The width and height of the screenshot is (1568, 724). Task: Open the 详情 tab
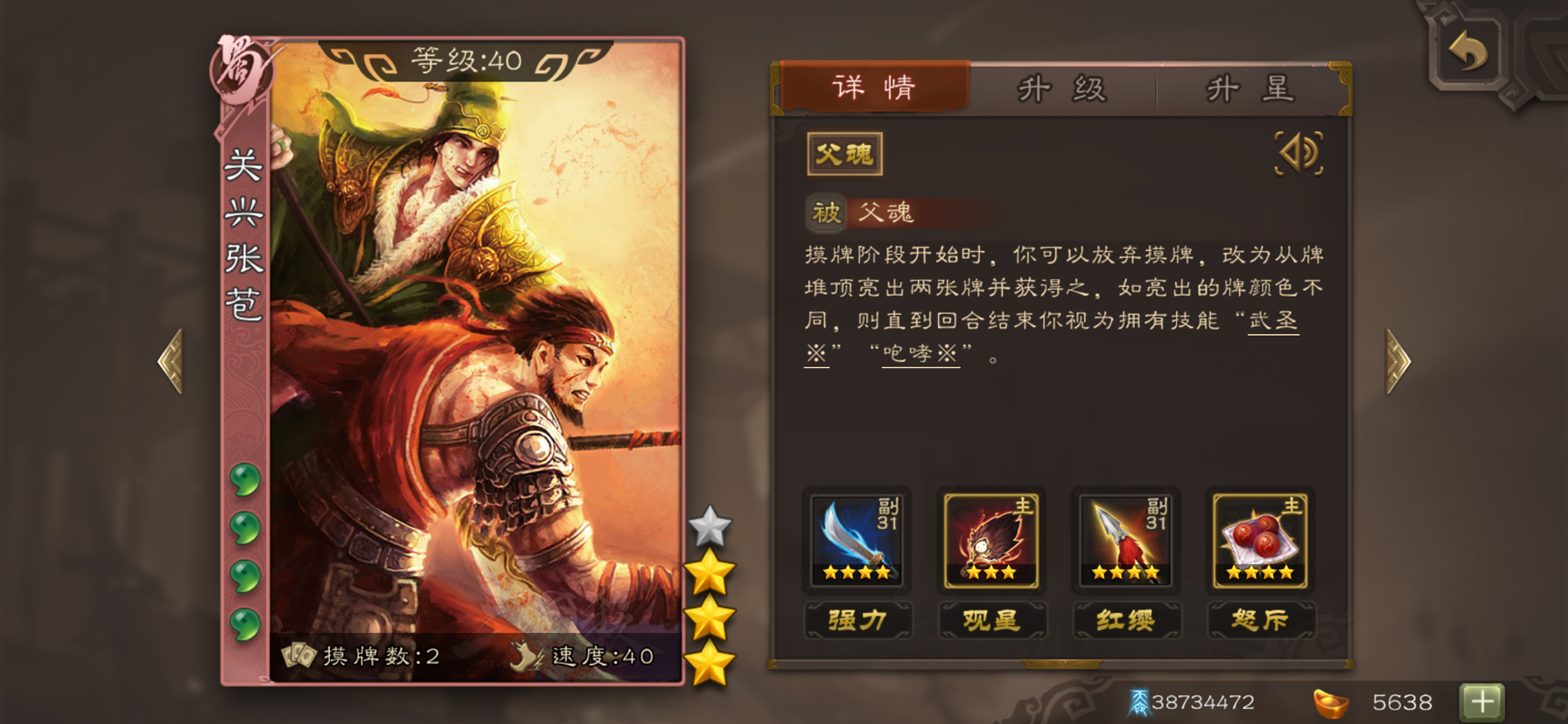tap(874, 87)
